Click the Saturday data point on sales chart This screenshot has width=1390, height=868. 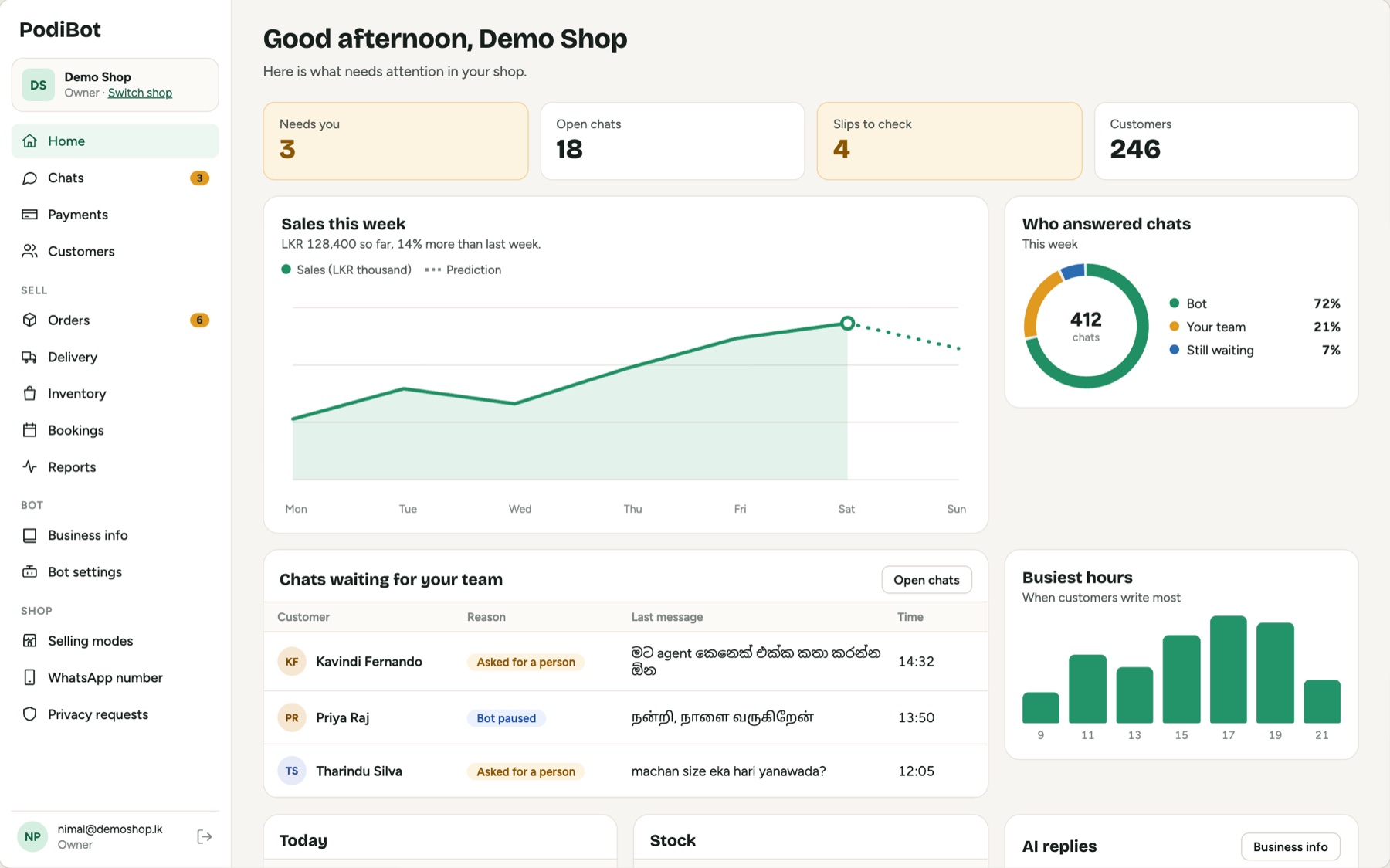tap(847, 323)
